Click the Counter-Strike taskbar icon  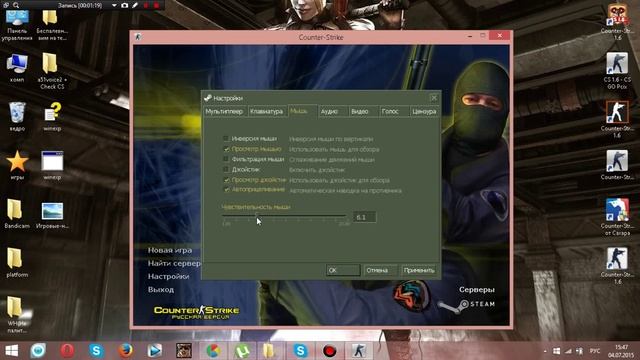pos(359,351)
